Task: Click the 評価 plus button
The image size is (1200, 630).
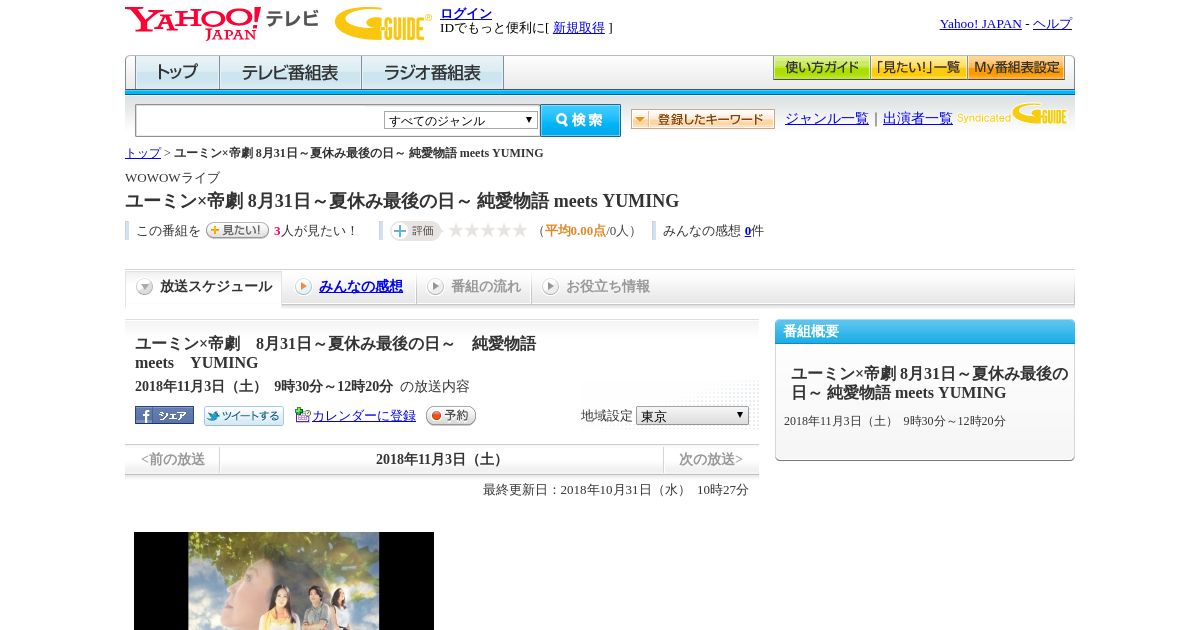Action: [x=415, y=231]
